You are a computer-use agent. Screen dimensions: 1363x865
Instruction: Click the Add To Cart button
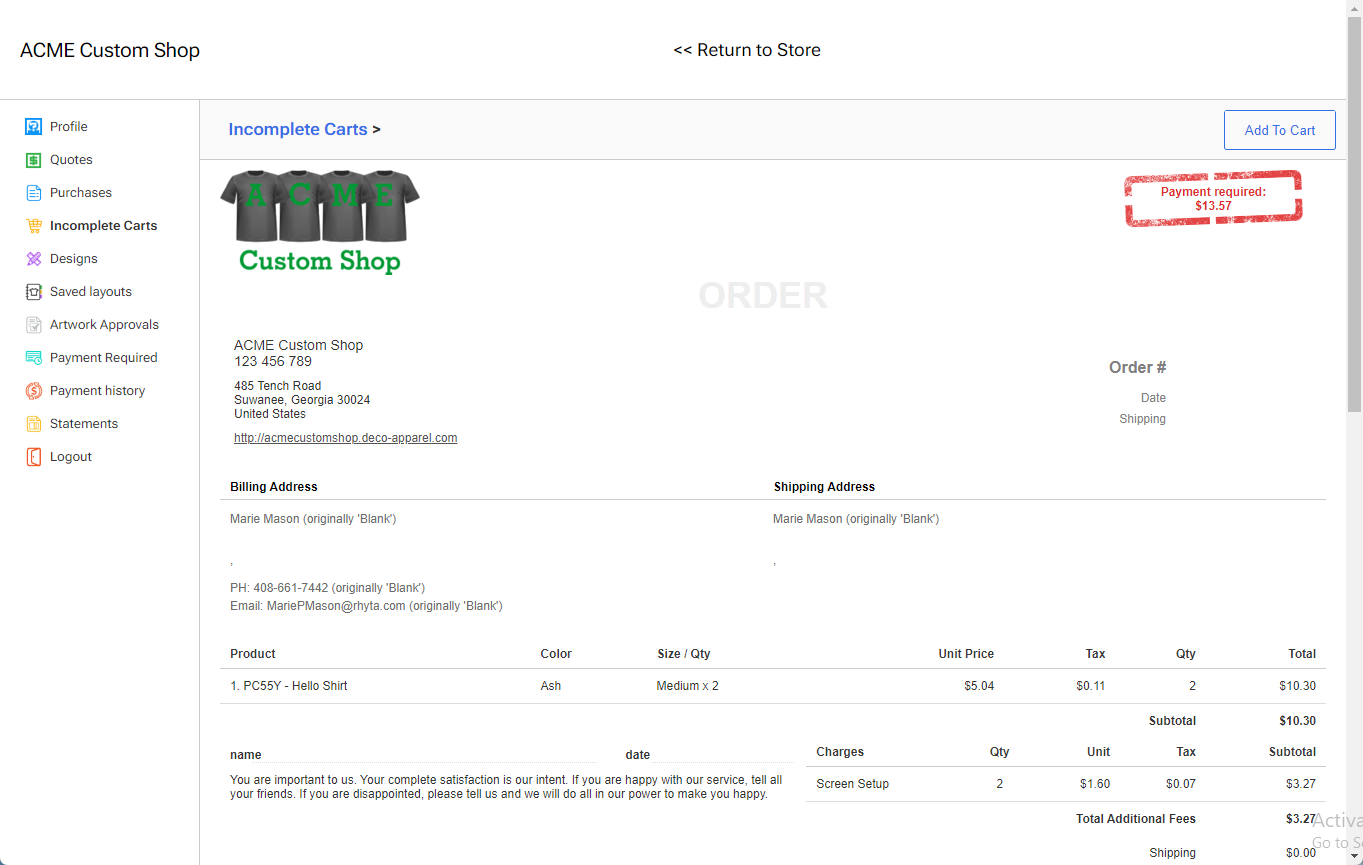coord(1279,130)
